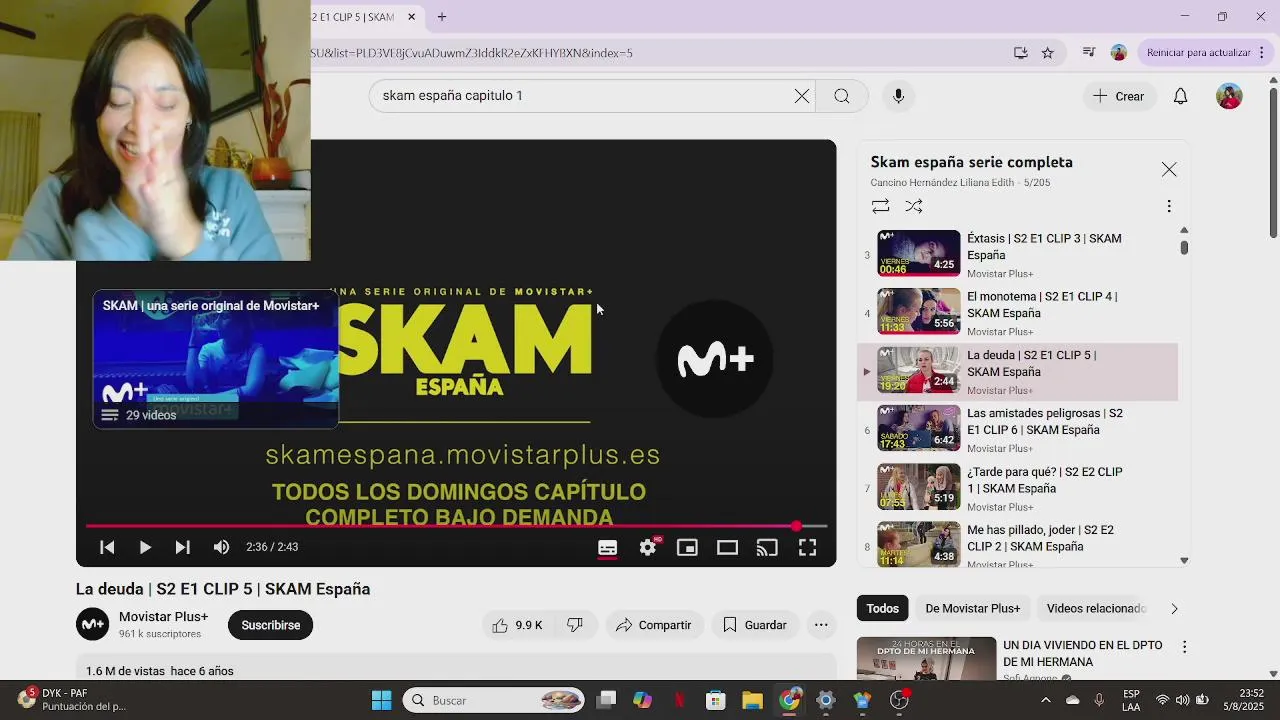Click Reiniciar para actualizar button
Viewport: 1280px width, 720px height.
point(1199,53)
